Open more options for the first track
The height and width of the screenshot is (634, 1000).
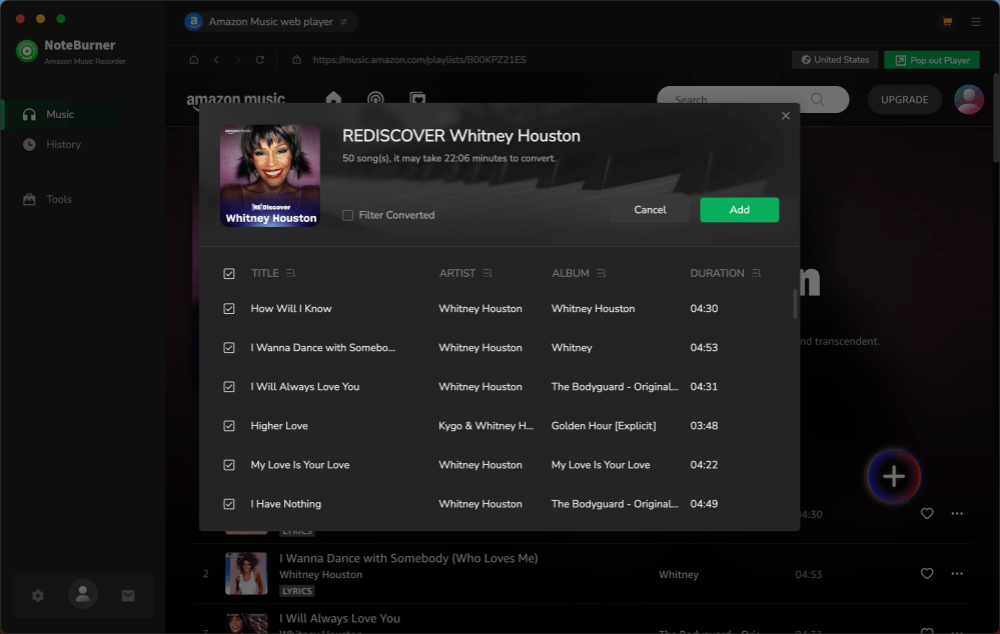point(957,513)
